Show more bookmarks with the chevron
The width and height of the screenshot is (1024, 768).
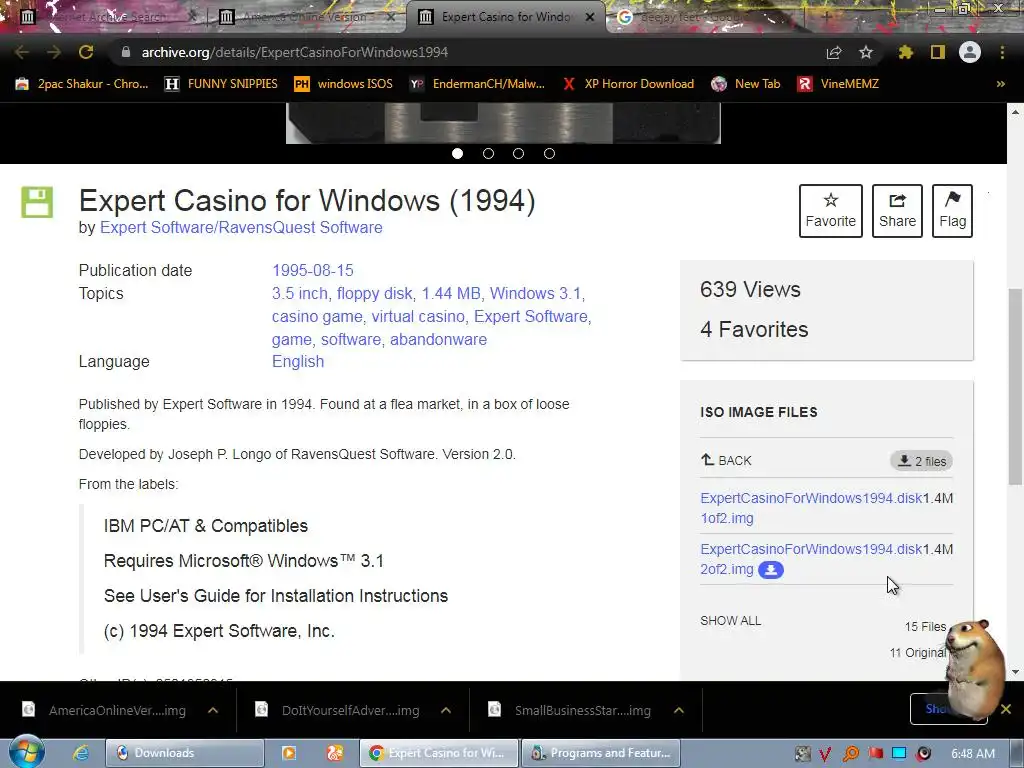click(1000, 84)
